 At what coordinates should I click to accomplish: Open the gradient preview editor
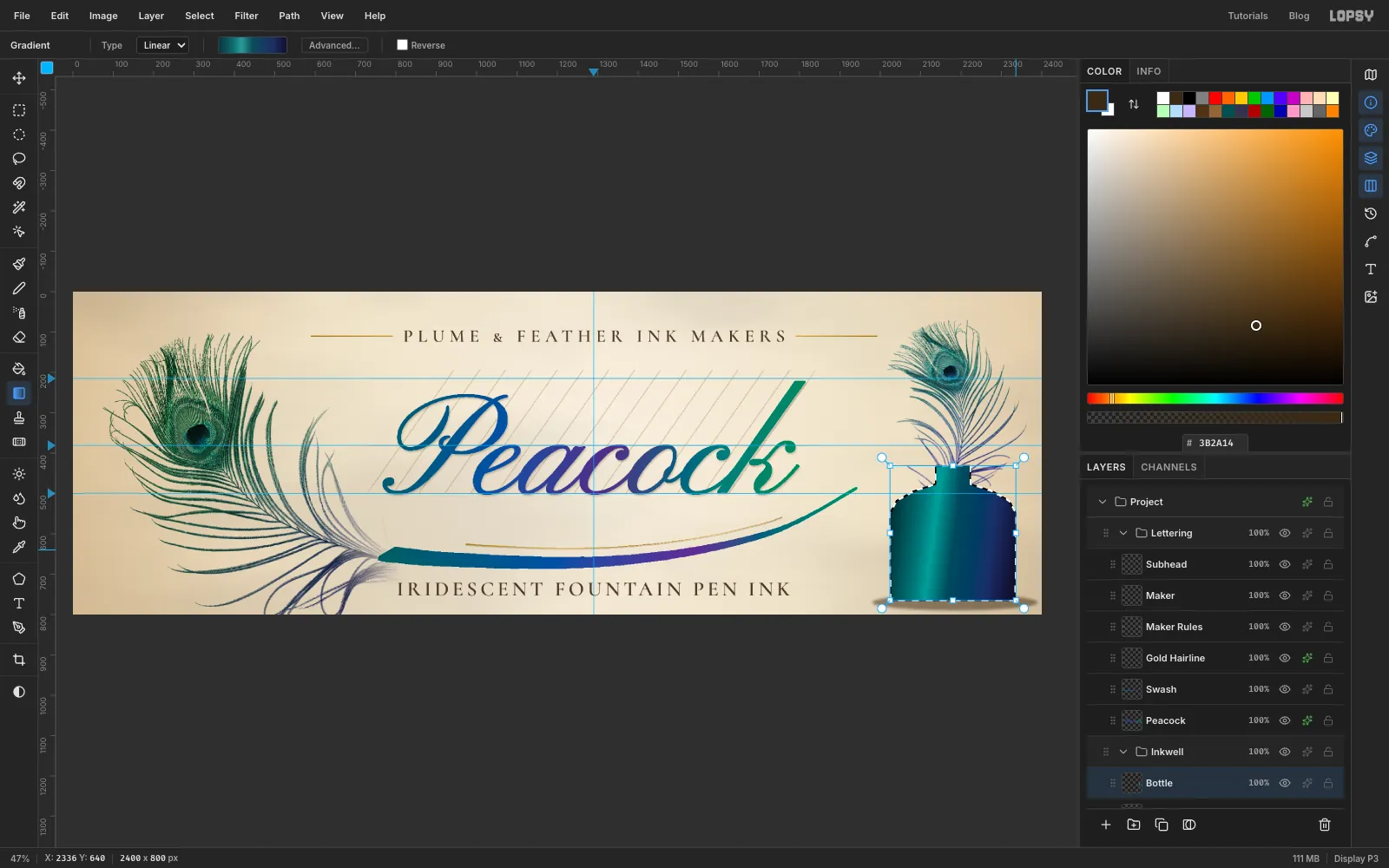[x=253, y=45]
